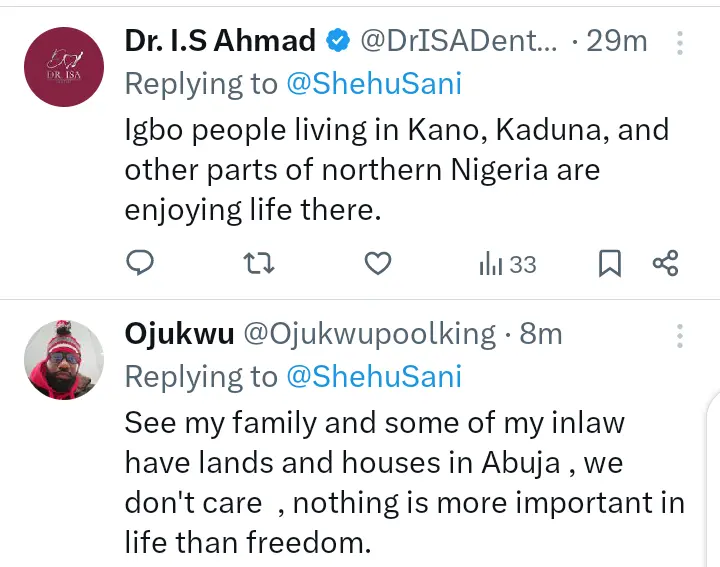720x567 pixels.
Task: Open the @DrISADent... handle
Action: click(x=458, y=42)
